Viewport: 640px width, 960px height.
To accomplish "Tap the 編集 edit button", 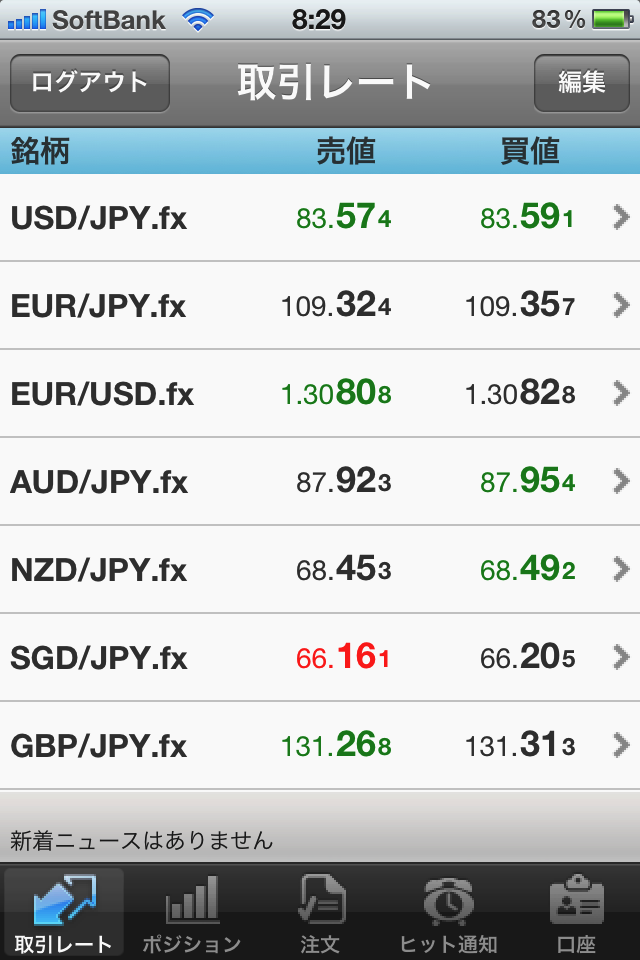I will coord(582,83).
